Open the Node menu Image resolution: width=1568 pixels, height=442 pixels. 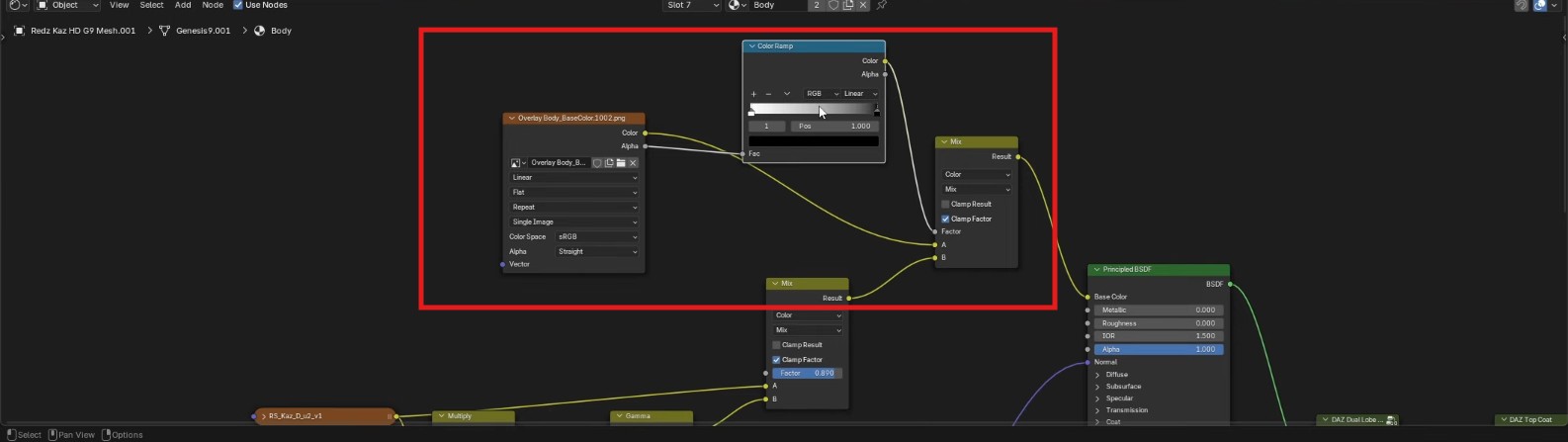point(213,5)
